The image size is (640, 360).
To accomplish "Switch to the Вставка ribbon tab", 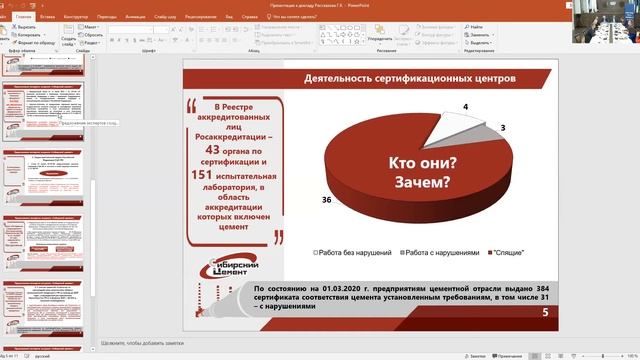I will coord(47,17).
